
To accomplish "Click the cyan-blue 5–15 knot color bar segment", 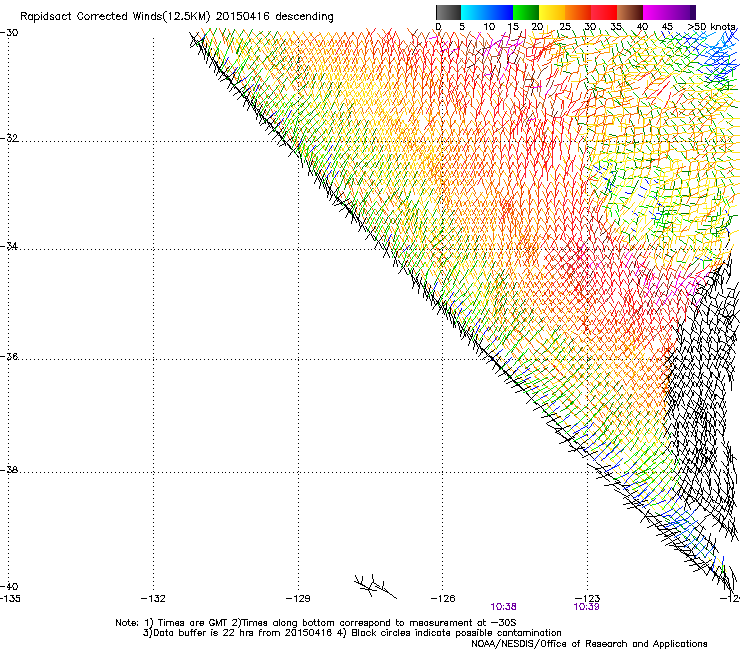I will coord(487,12).
